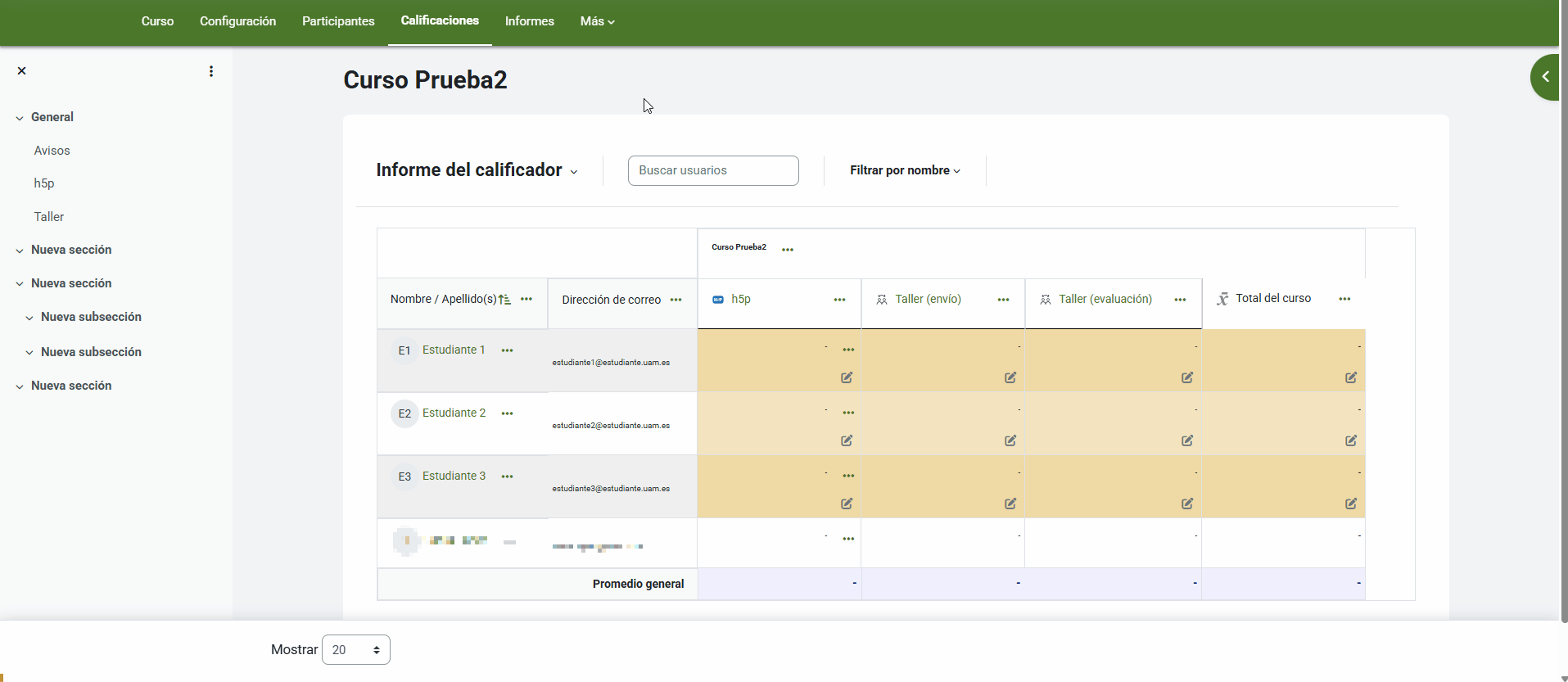Open grade menu for the blurred user row
Viewport: 1568px width, 682px height.
tap(849, 539)
